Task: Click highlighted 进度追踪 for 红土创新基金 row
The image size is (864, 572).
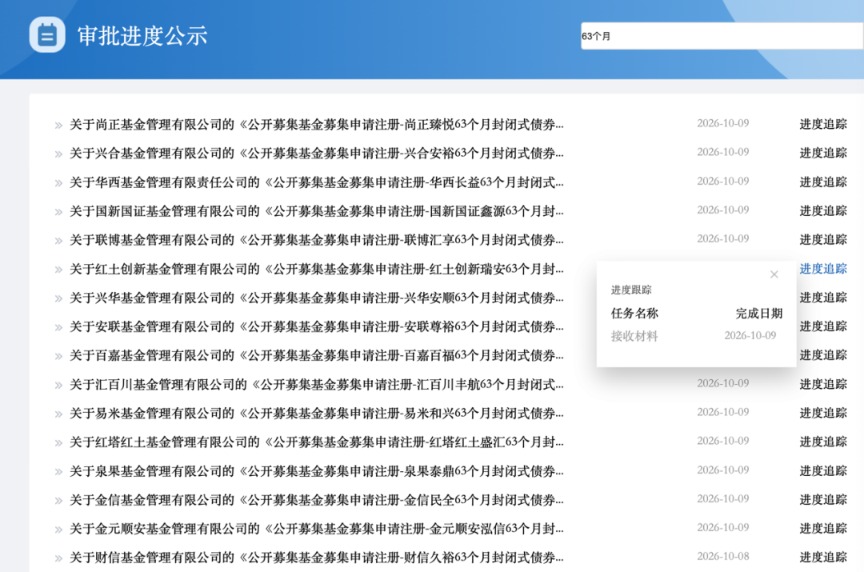Action: coord(823,268)
